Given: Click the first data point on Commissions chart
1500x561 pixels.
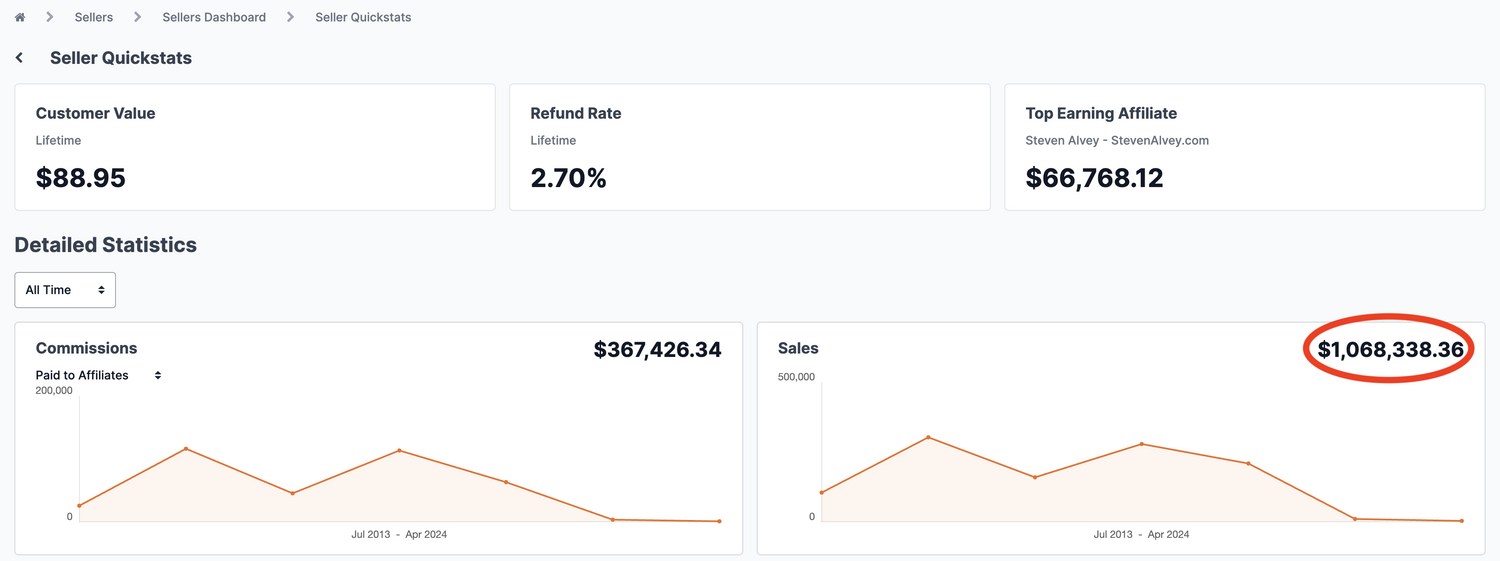Looking at the screenshot, I should [79, 506].
